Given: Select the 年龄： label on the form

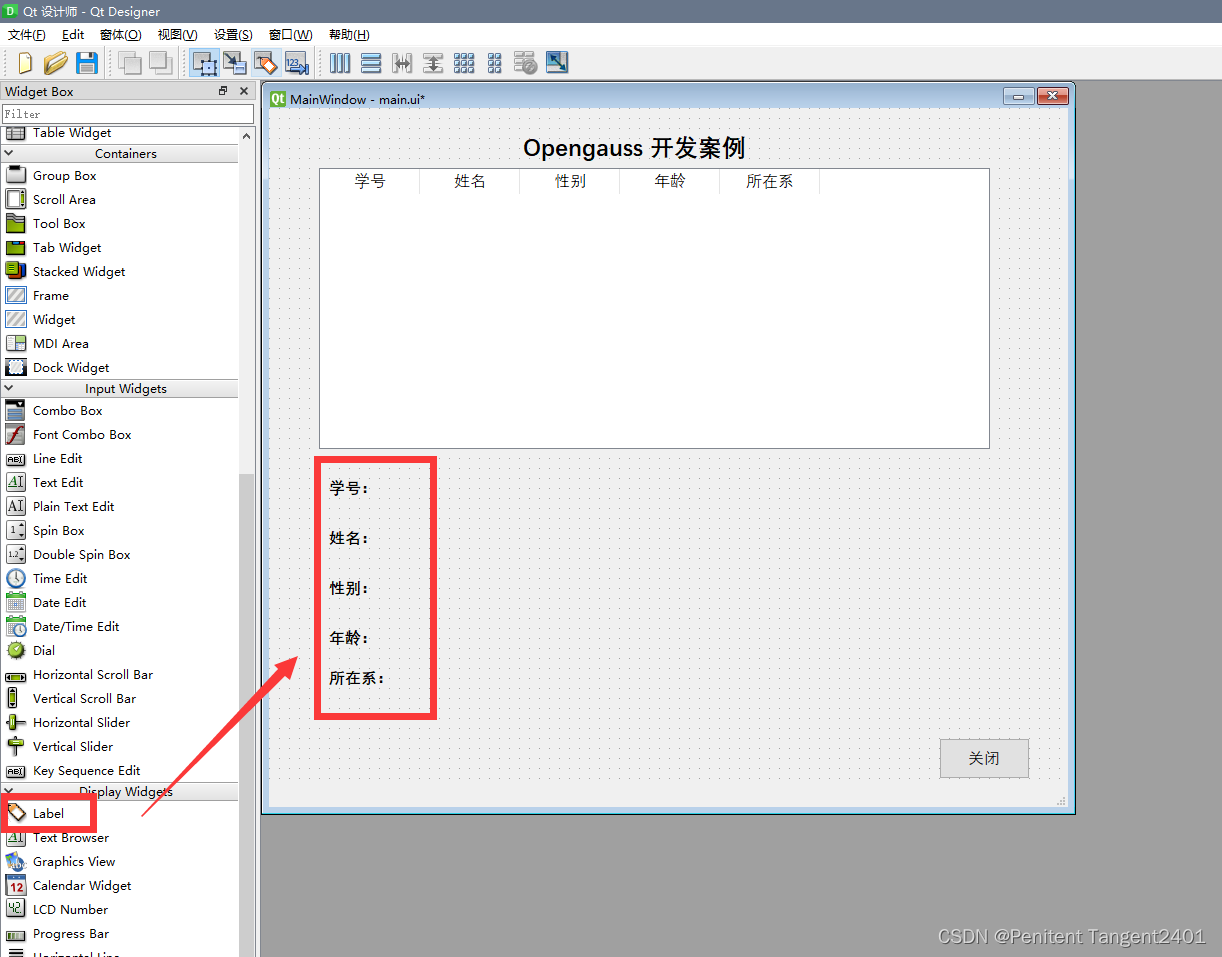Looking at the screenshot, I should pyautogui.click(x=349, y=638).
